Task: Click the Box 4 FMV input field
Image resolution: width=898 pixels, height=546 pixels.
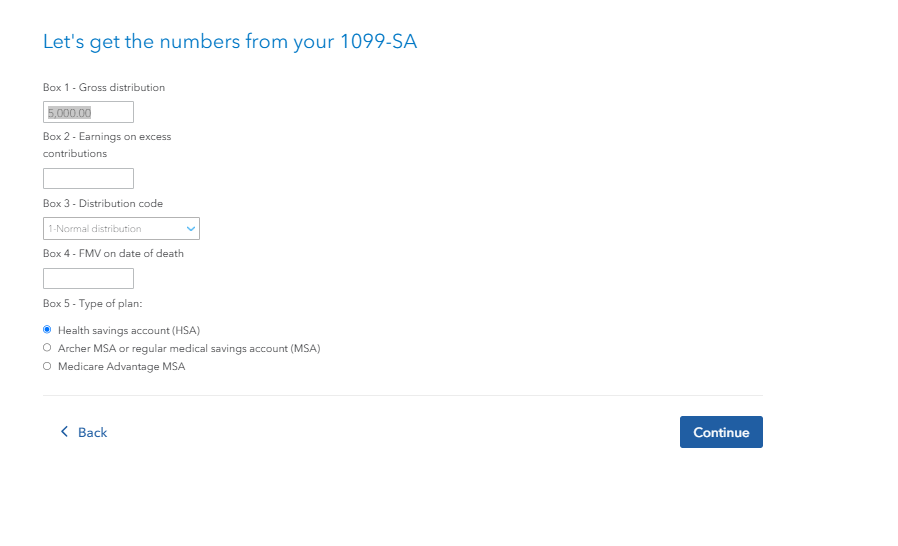Action: (88, 278)
